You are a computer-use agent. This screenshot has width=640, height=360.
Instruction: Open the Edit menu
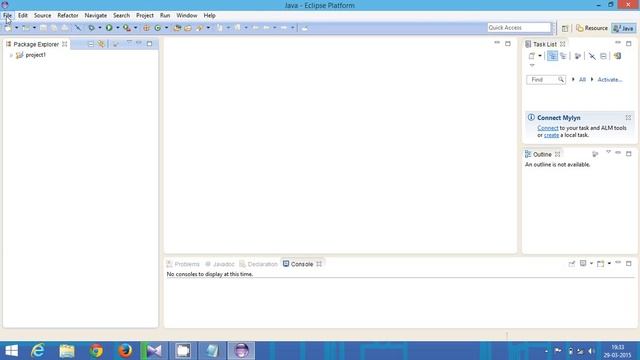22,16
